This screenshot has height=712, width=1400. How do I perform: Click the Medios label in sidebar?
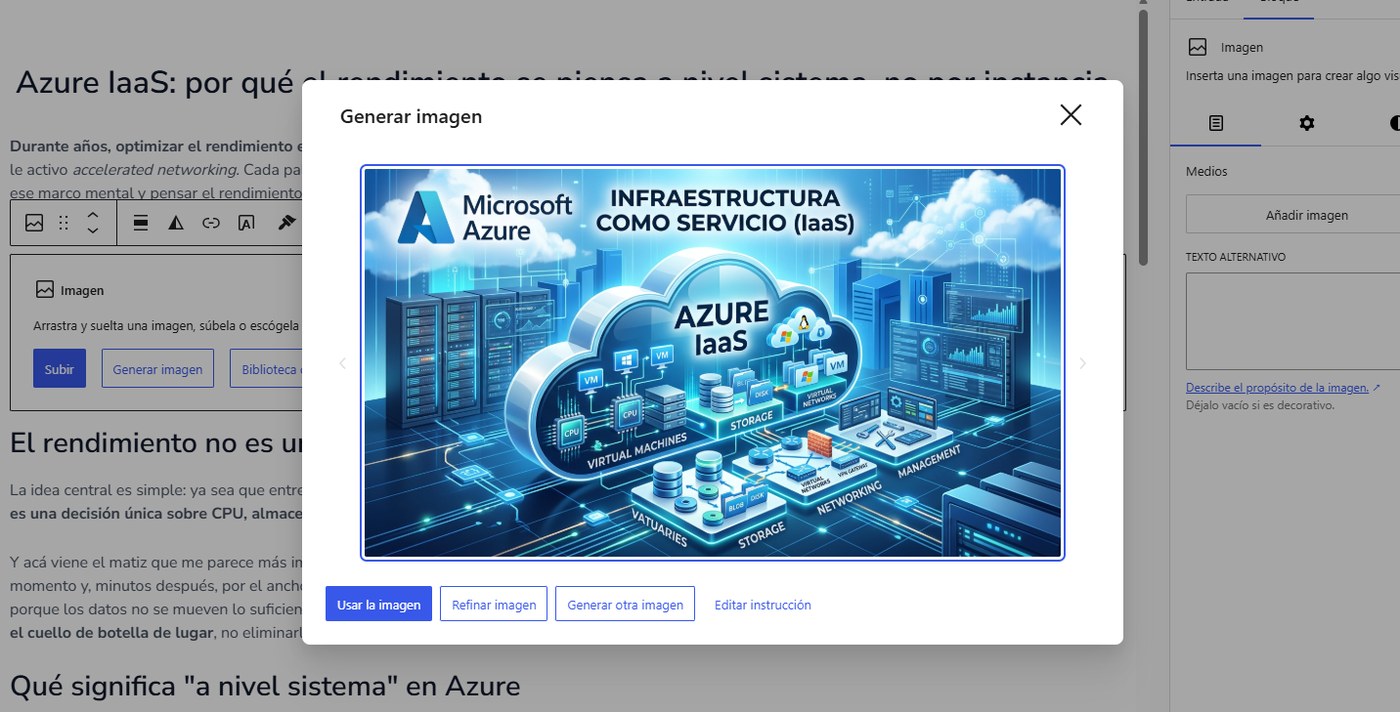pyautogui.click(x=1207, y=171)
